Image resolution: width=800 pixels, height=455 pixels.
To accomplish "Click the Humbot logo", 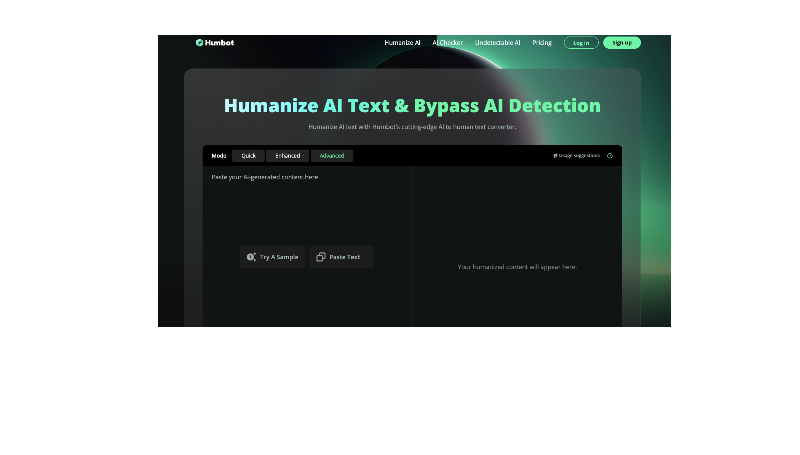I will [x=215, y=43].
